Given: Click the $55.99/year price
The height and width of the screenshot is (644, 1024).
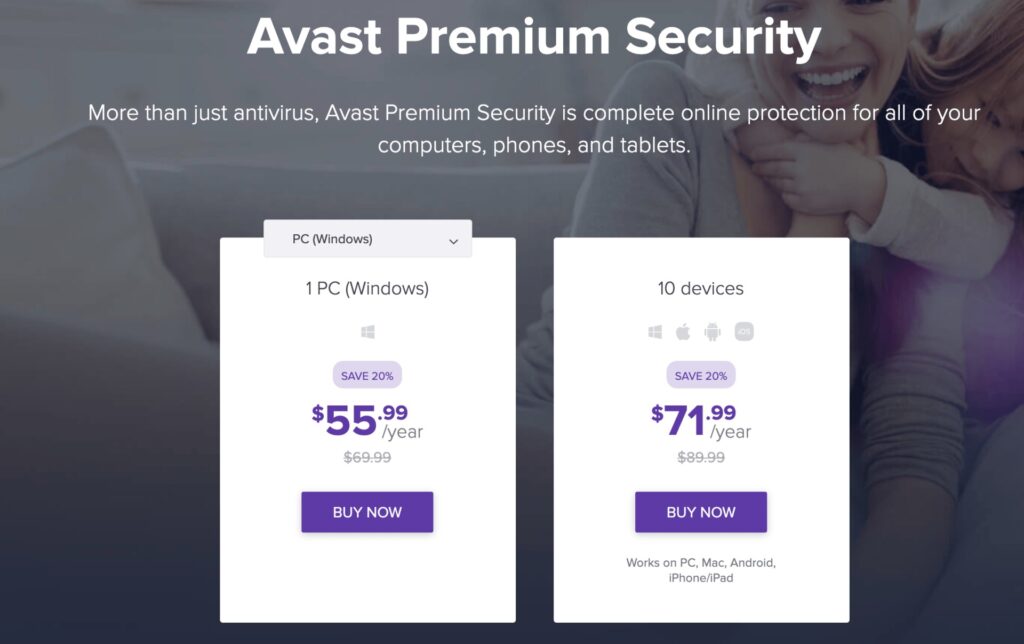Looking at the screenshot, I should 367,421.
